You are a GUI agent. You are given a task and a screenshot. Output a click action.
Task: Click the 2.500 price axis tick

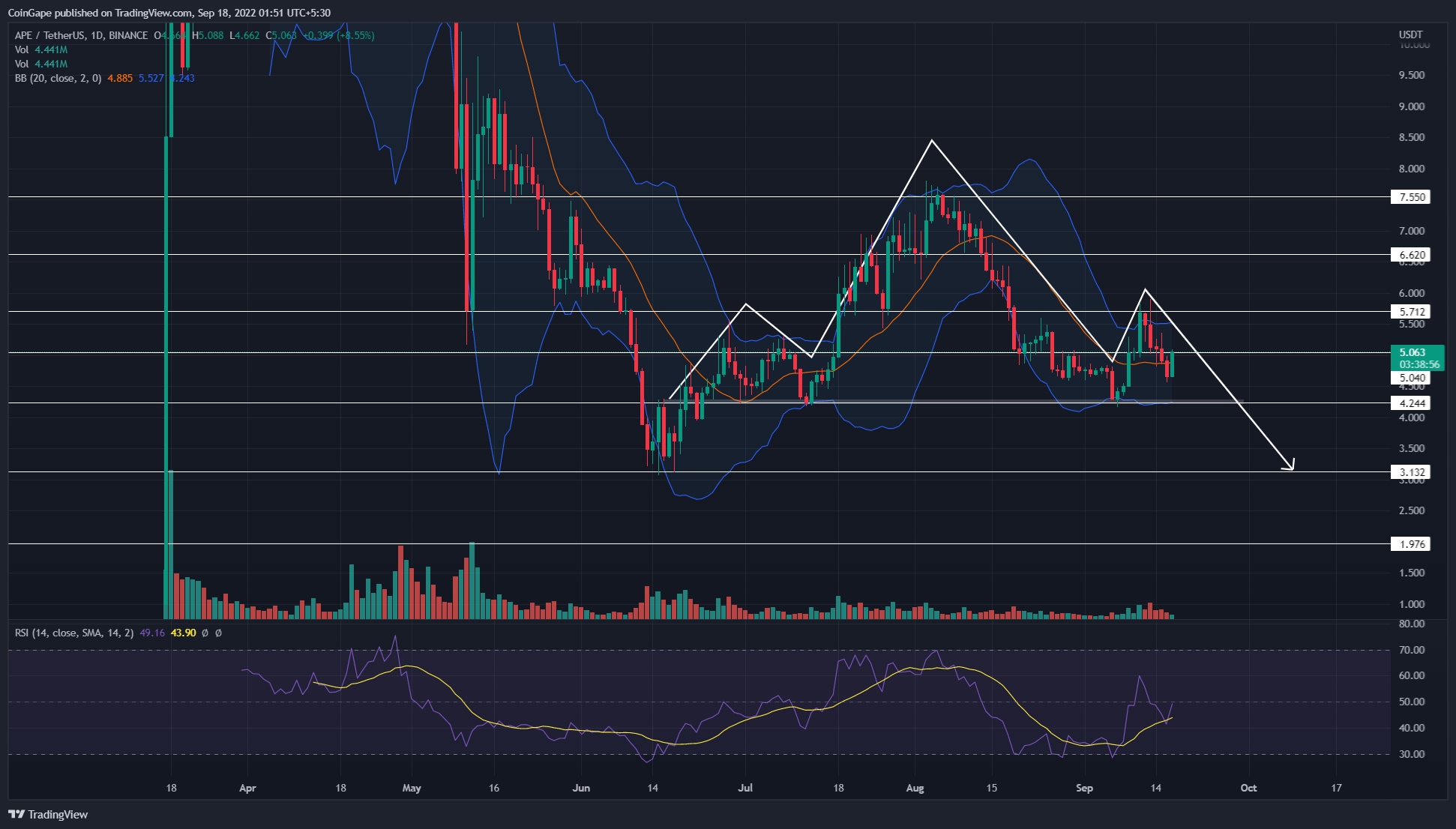click(x=1412, y=510)
